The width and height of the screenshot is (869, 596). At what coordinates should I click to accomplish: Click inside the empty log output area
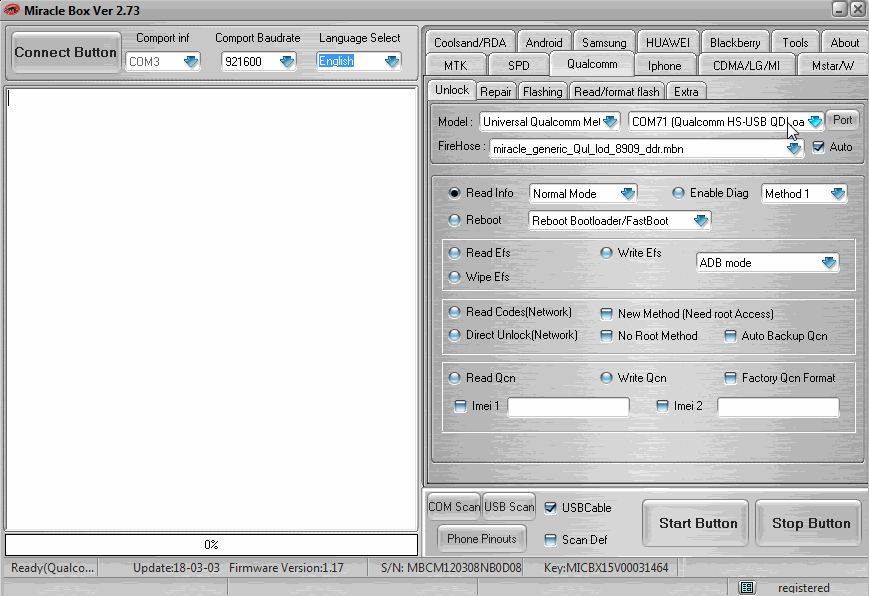(x=211, y=309)
